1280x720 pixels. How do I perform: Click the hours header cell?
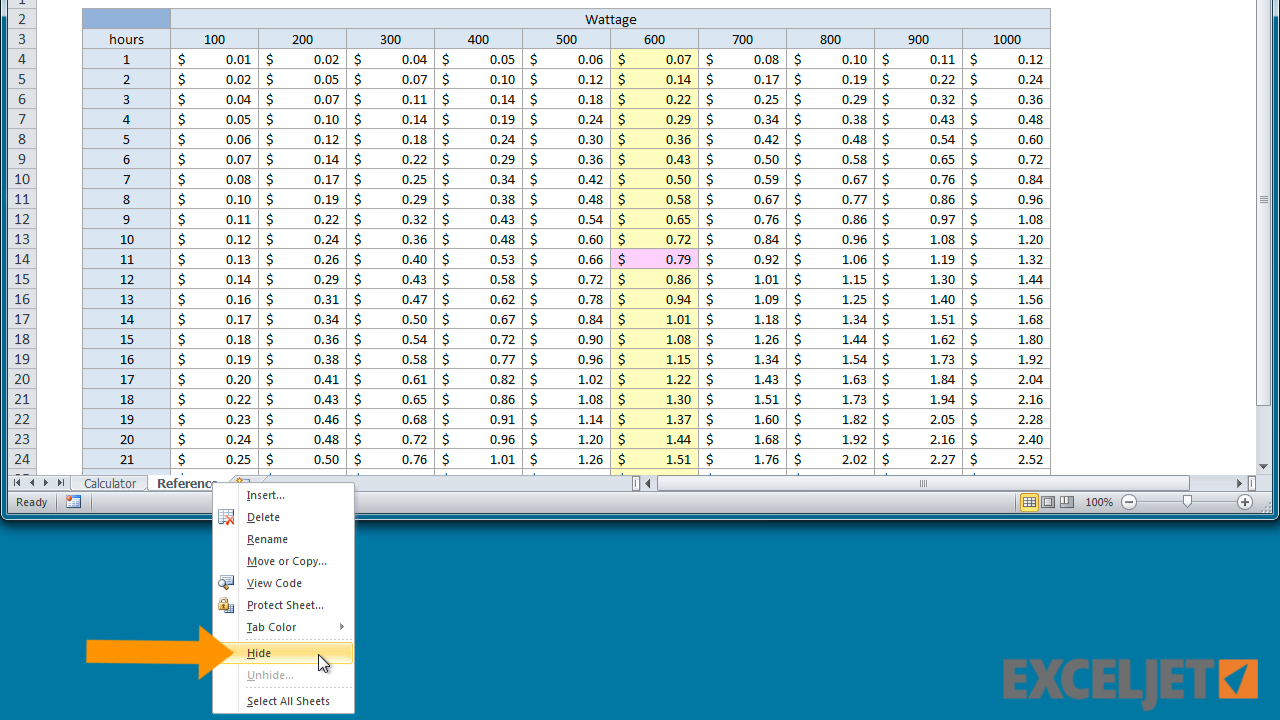(126, 39)
